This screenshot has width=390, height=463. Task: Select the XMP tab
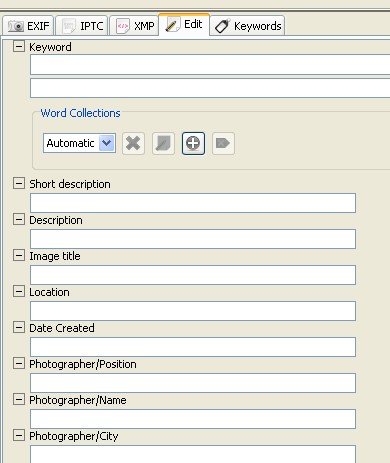(134, 26)
